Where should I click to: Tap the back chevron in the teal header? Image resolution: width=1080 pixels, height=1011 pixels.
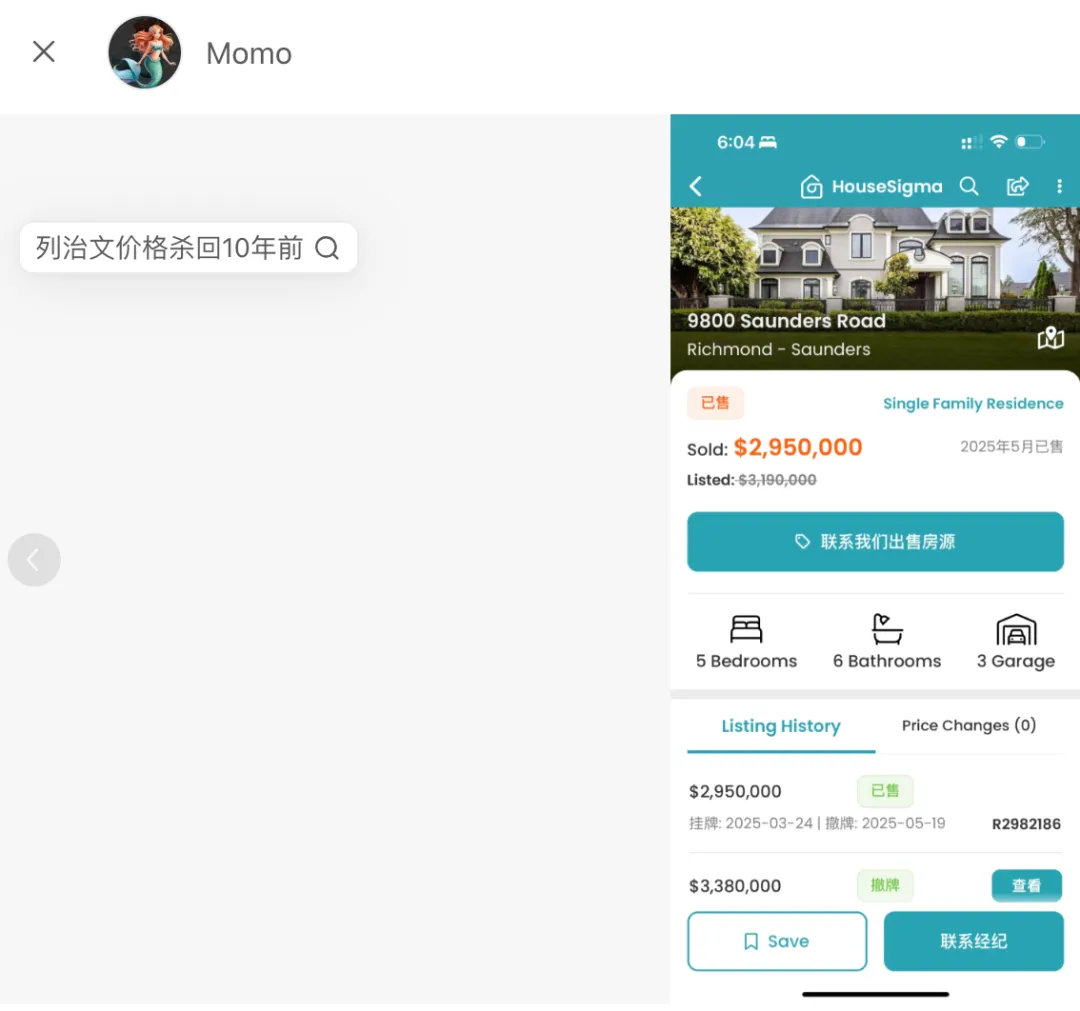695,186
